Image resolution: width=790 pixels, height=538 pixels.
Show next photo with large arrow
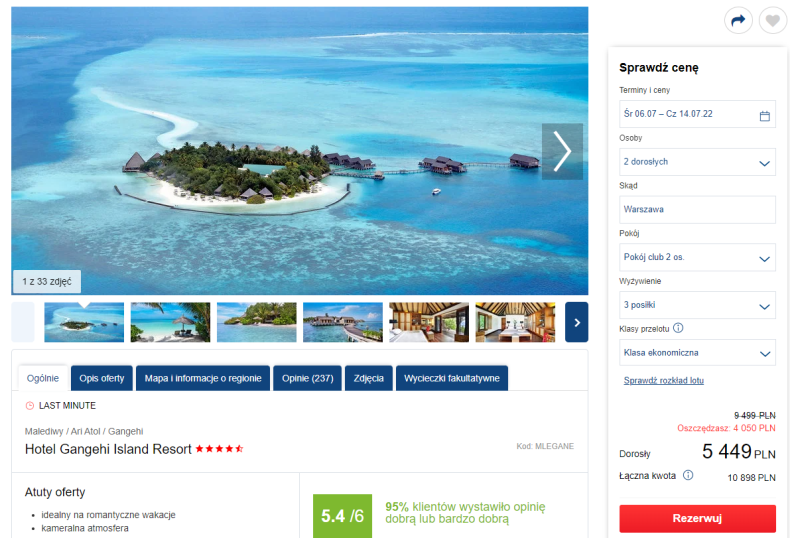(562, 152)
